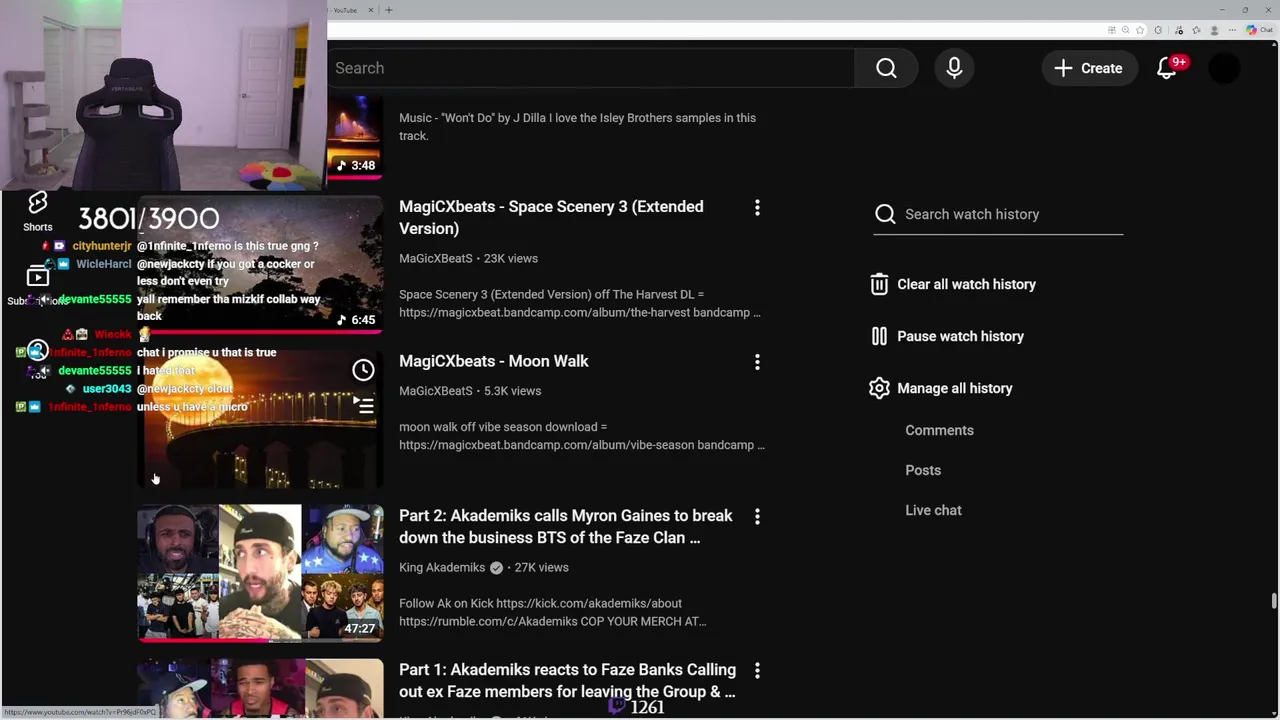Viewport: 1280px width, 720px height.
Task: Open Comments history
Action: click(939, 430)
